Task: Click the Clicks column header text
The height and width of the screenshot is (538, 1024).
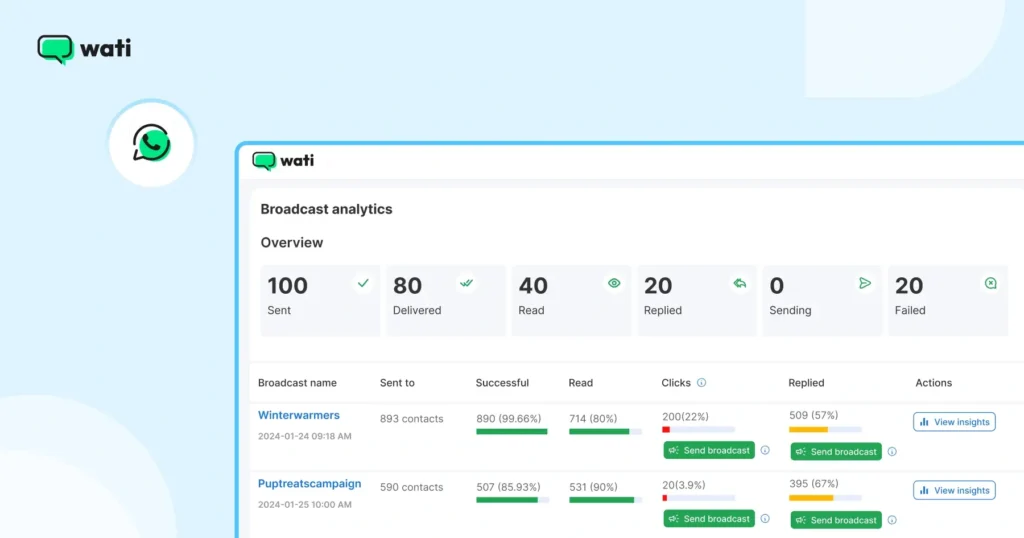Action: tap(676, 383)
